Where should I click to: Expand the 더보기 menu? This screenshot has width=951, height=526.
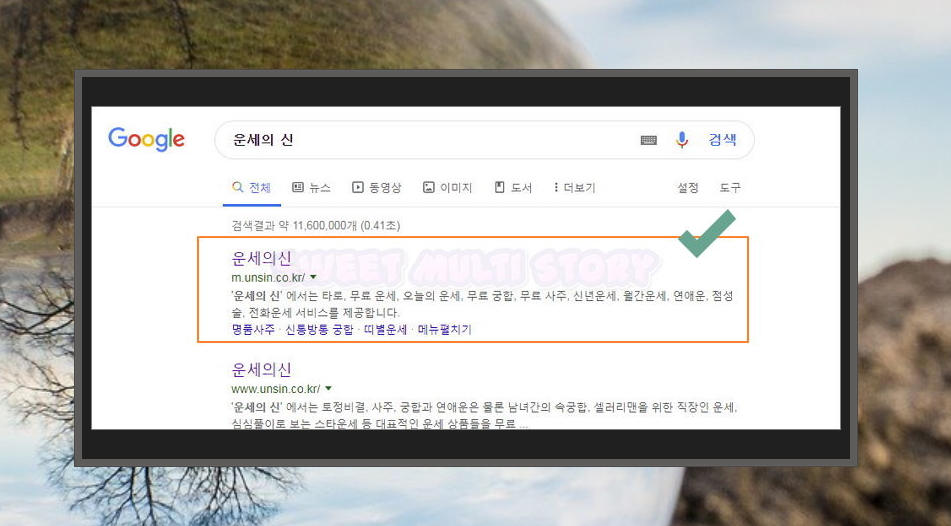click(574, 187)
